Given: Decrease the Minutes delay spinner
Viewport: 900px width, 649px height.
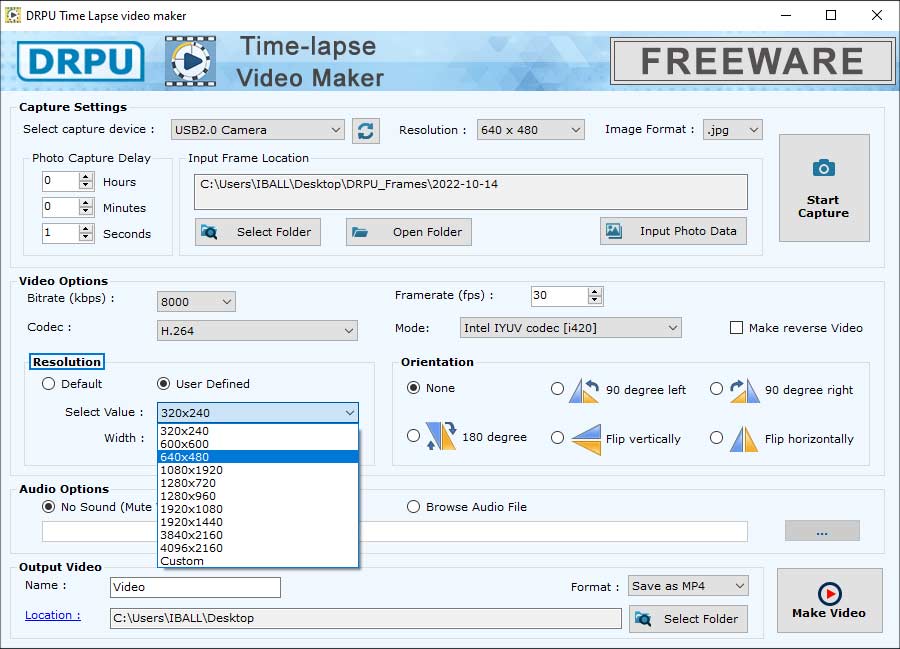Looking at the screenshot, I should [x=86, y=212].
